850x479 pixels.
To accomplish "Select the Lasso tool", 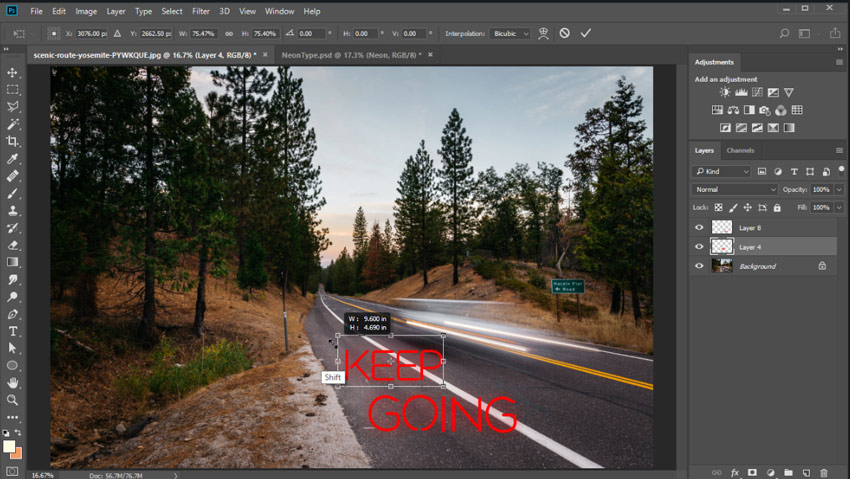I will coord(12,107).
